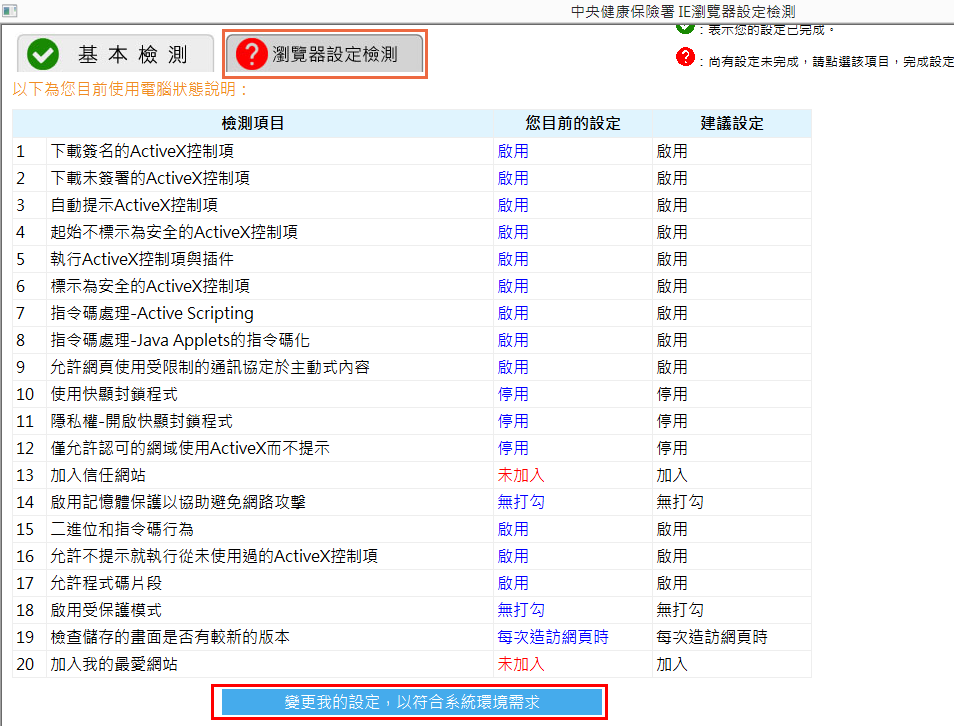Click the 檢測項目 column header
Viewport: 954px width, 726px height.
pos(252,124)
